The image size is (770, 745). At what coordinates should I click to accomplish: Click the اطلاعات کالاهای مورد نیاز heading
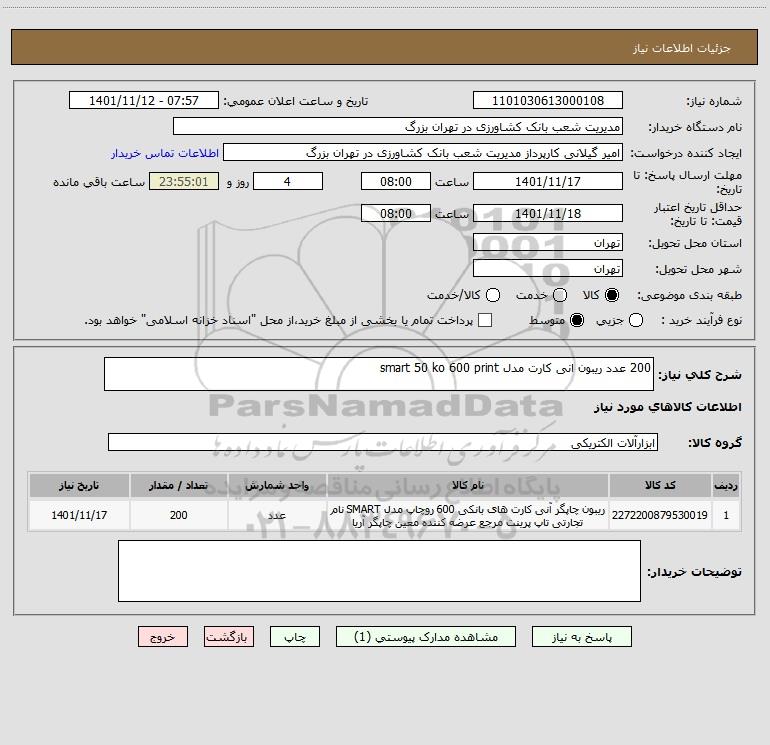tap(667, 407)
